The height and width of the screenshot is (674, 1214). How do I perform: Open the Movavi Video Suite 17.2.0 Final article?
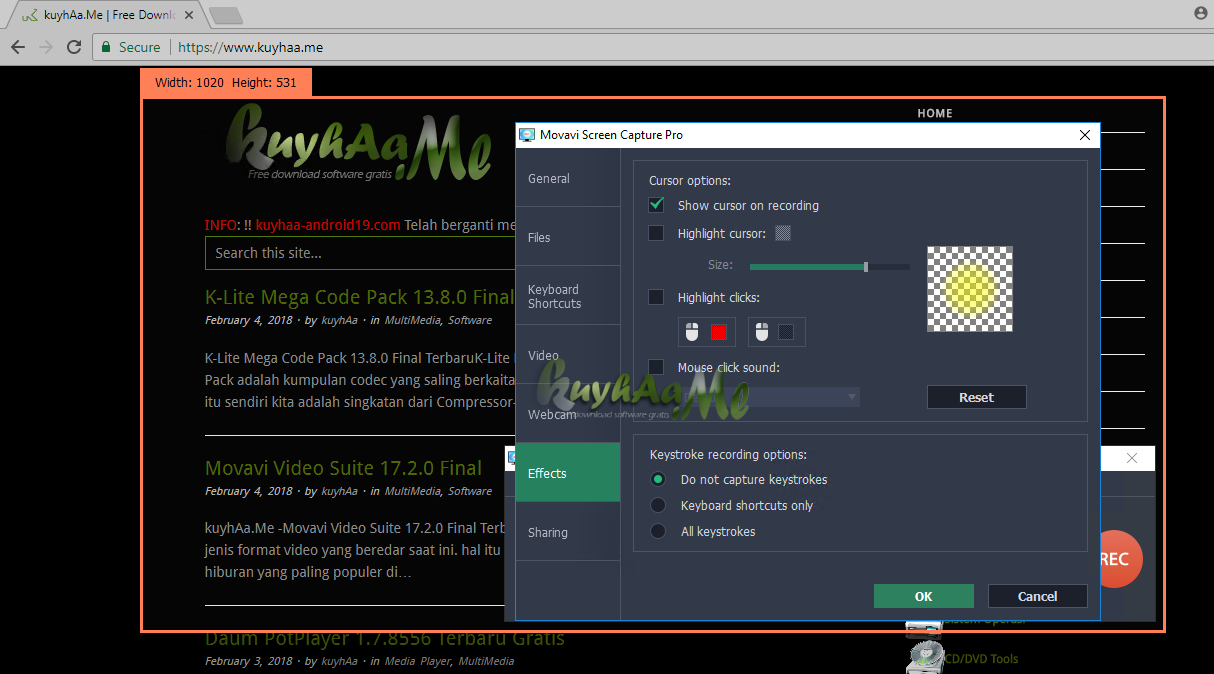pos(343,468)
